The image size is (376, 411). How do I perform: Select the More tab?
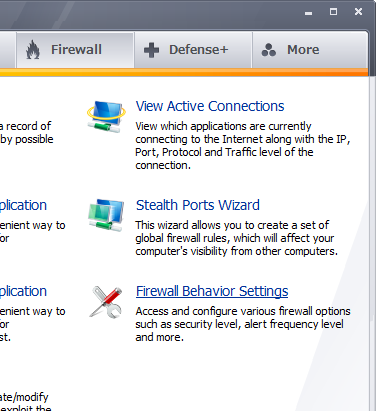(310, 50)
